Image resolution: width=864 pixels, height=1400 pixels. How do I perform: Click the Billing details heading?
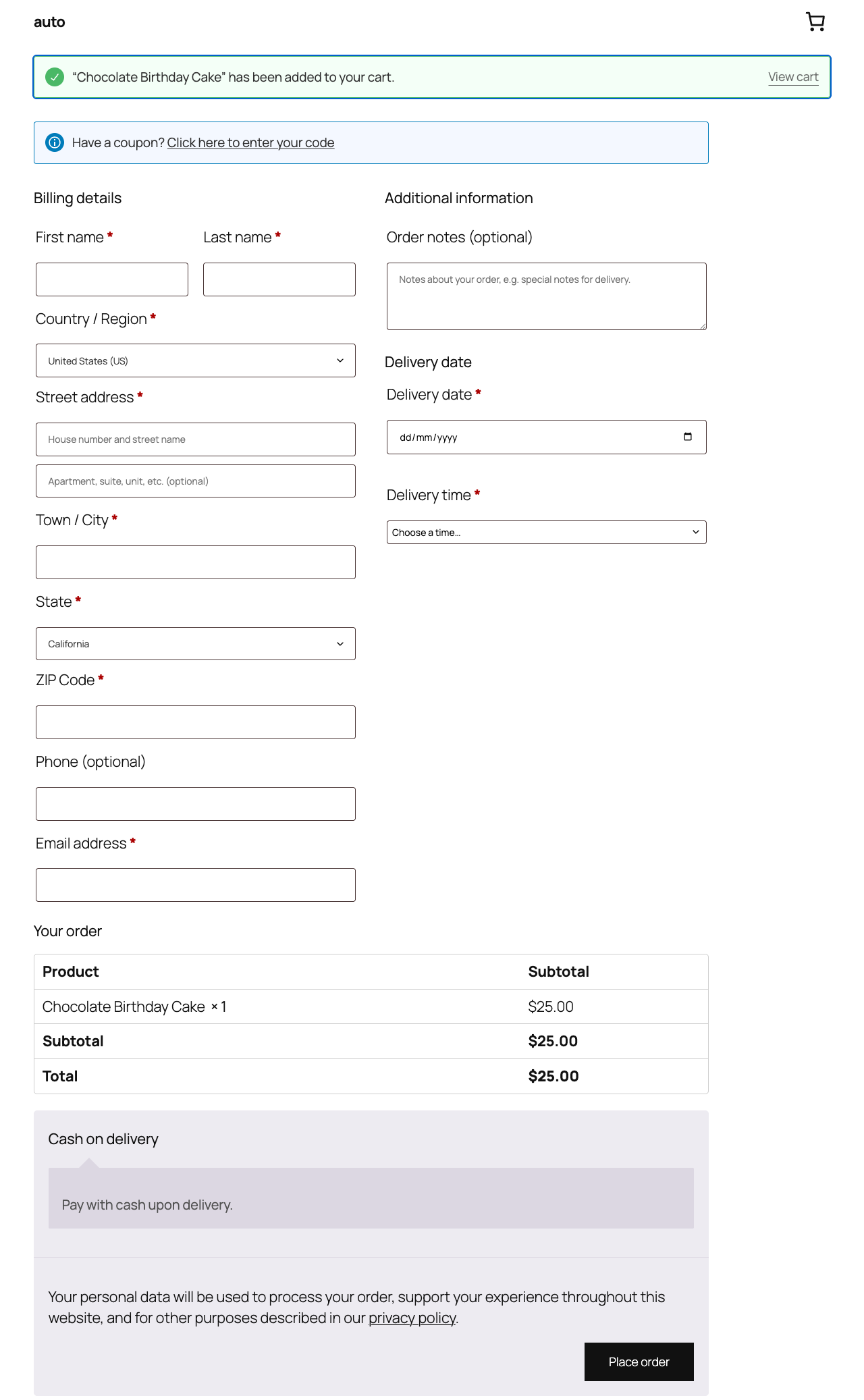78,198
